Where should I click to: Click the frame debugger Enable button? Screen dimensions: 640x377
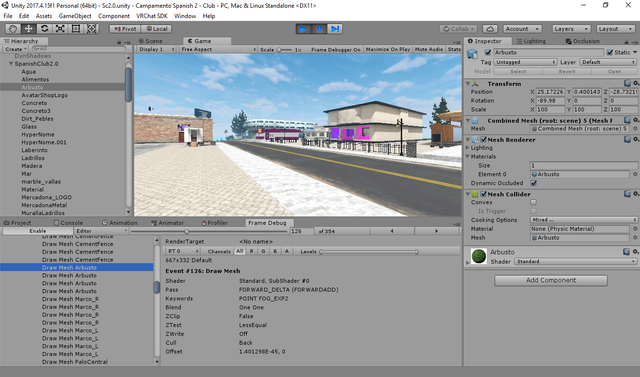[37, 231]
